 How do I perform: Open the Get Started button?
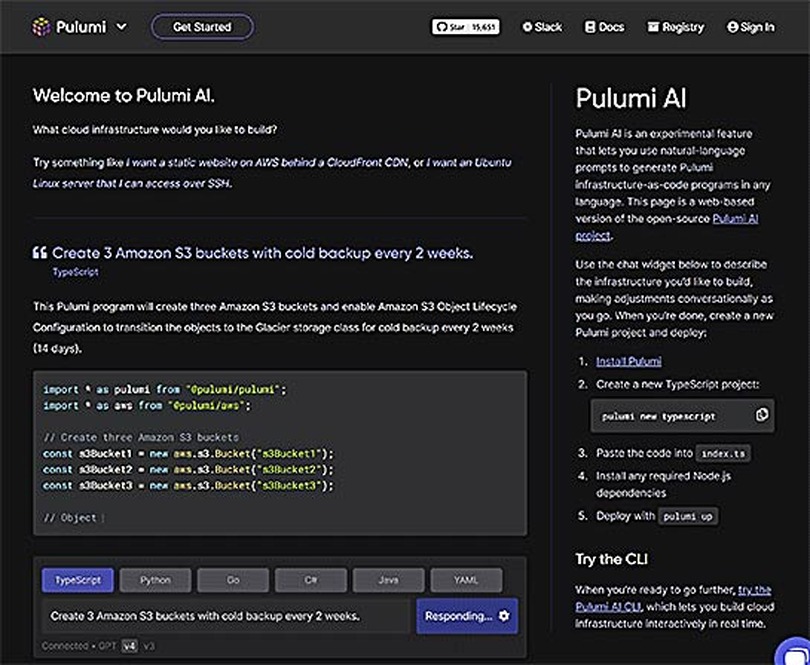(x=202, y=27)
